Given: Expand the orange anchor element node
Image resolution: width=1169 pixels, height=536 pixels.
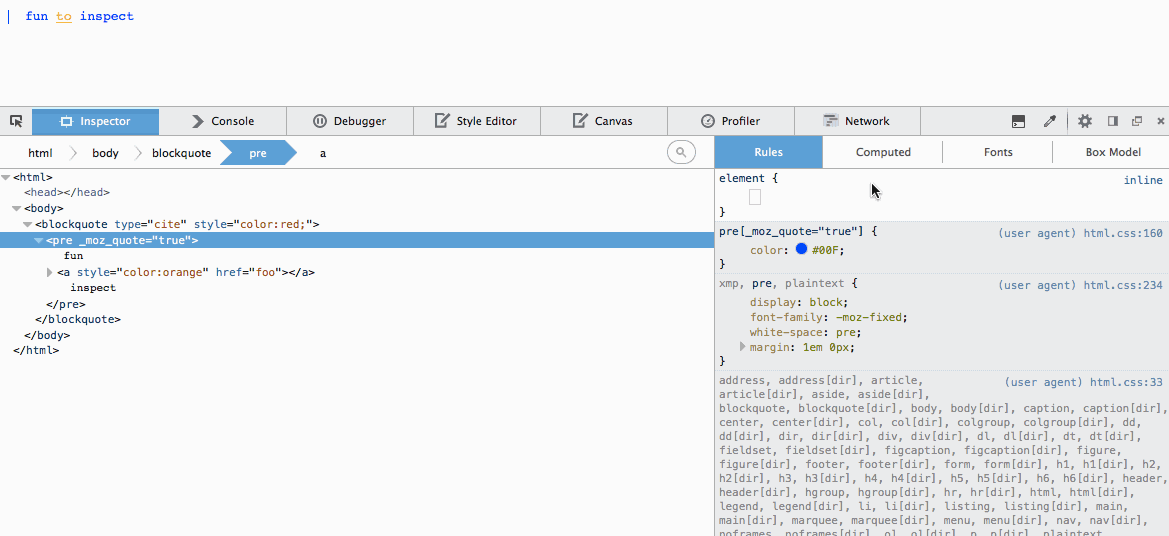Looking at the screenshot, I should (x=50, y=272).
